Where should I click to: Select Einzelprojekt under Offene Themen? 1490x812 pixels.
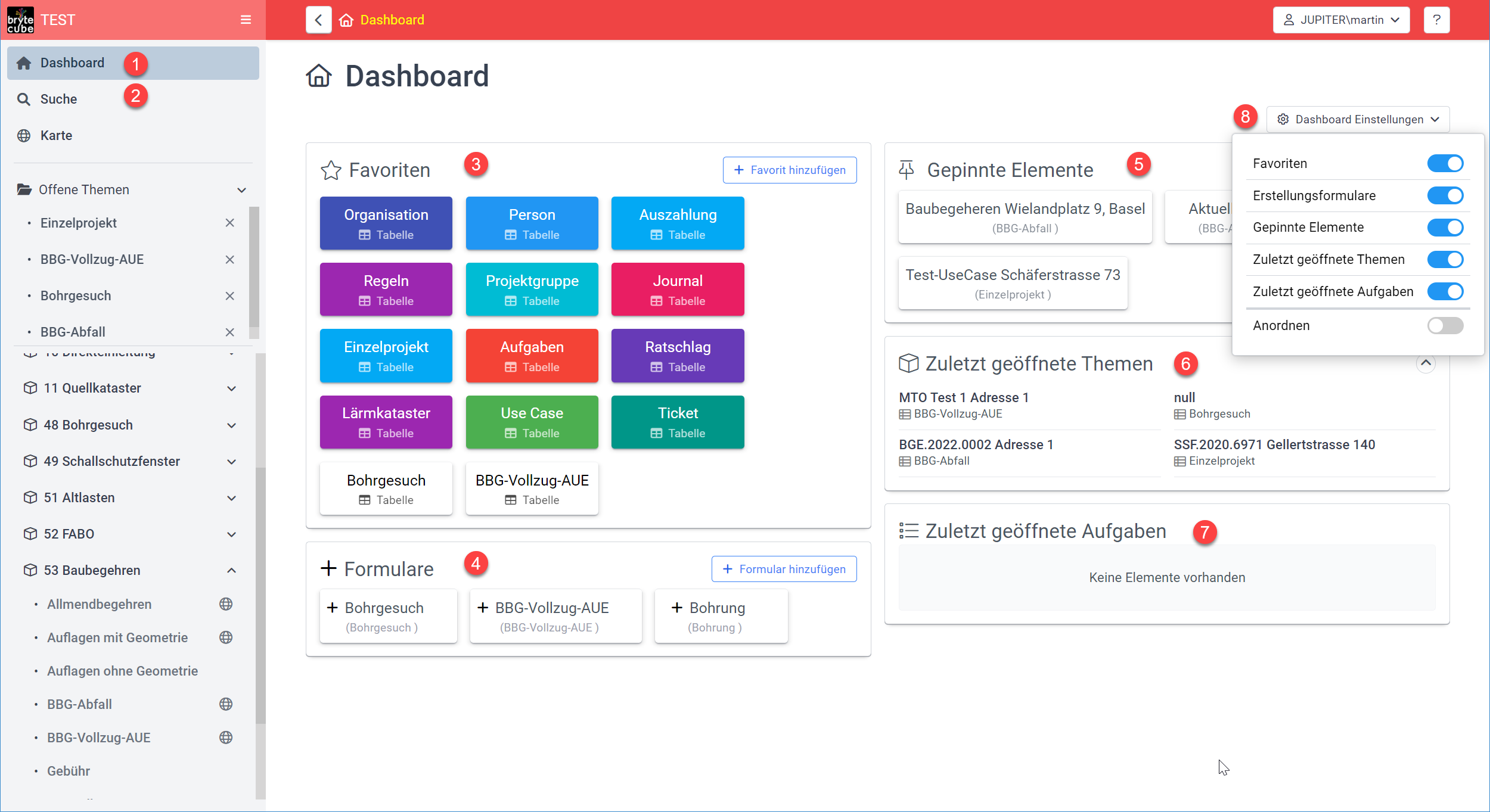pyautogui.click(x=78, y=223)
